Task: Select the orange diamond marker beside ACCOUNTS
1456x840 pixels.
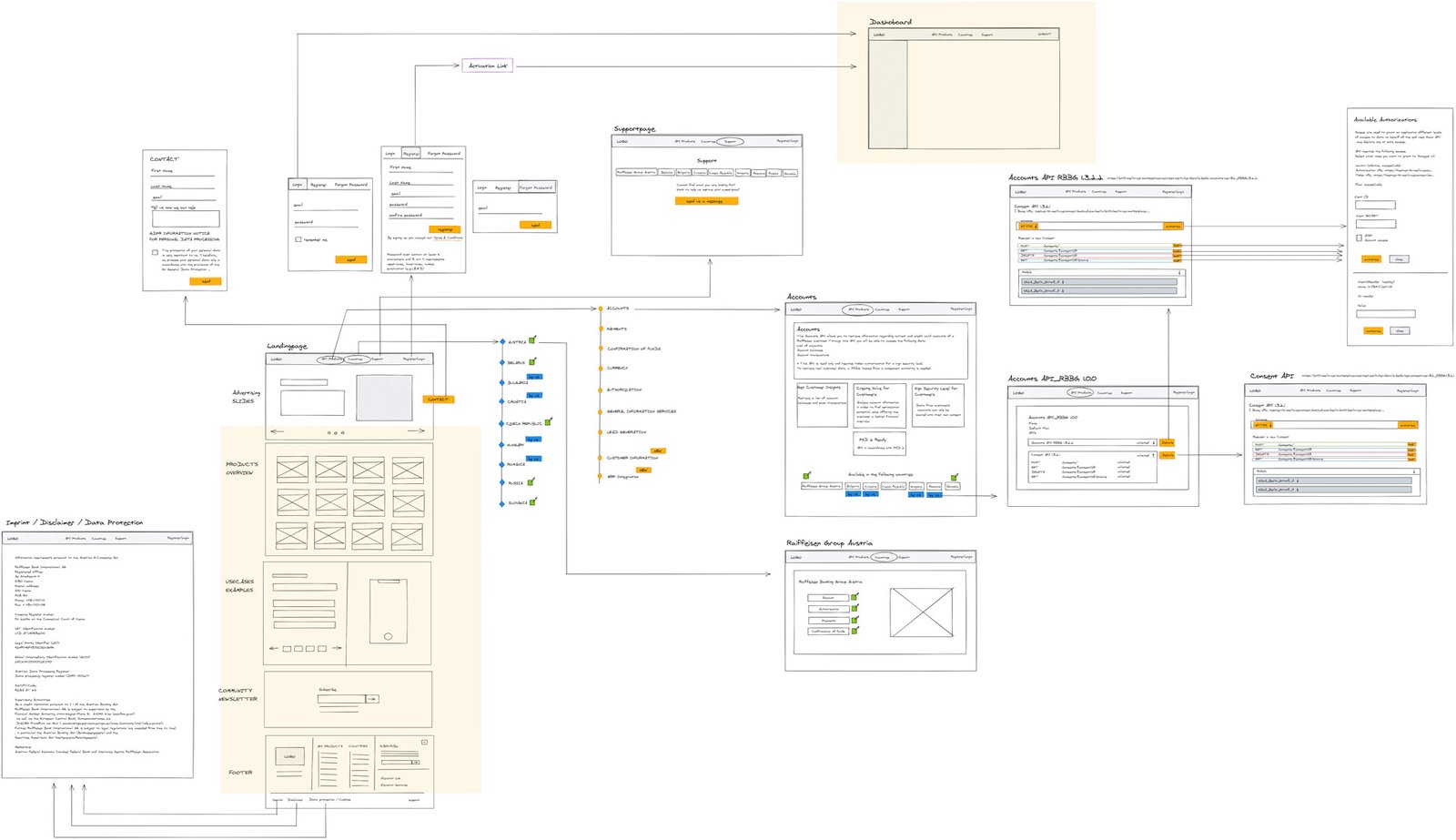Action: (x=601, y=308)
